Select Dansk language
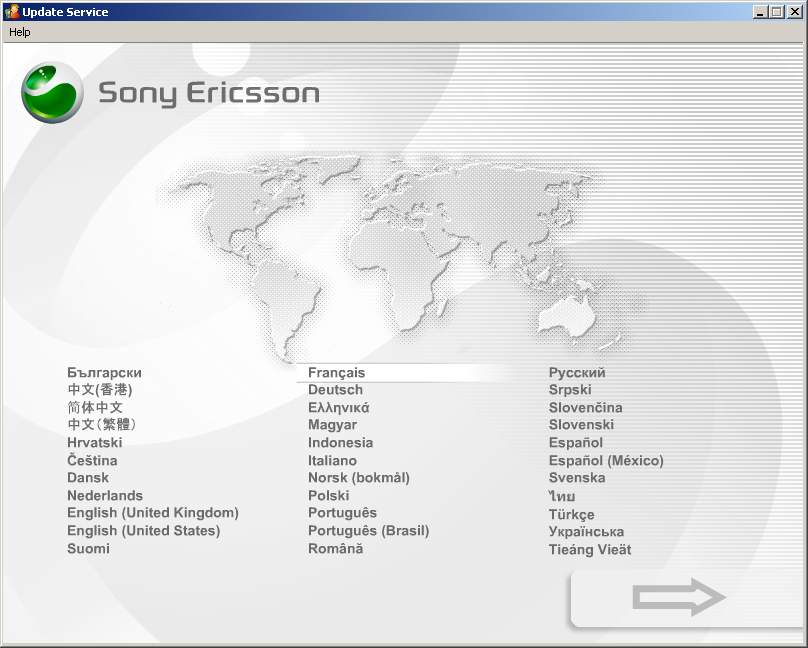 [x=88, y=478]
